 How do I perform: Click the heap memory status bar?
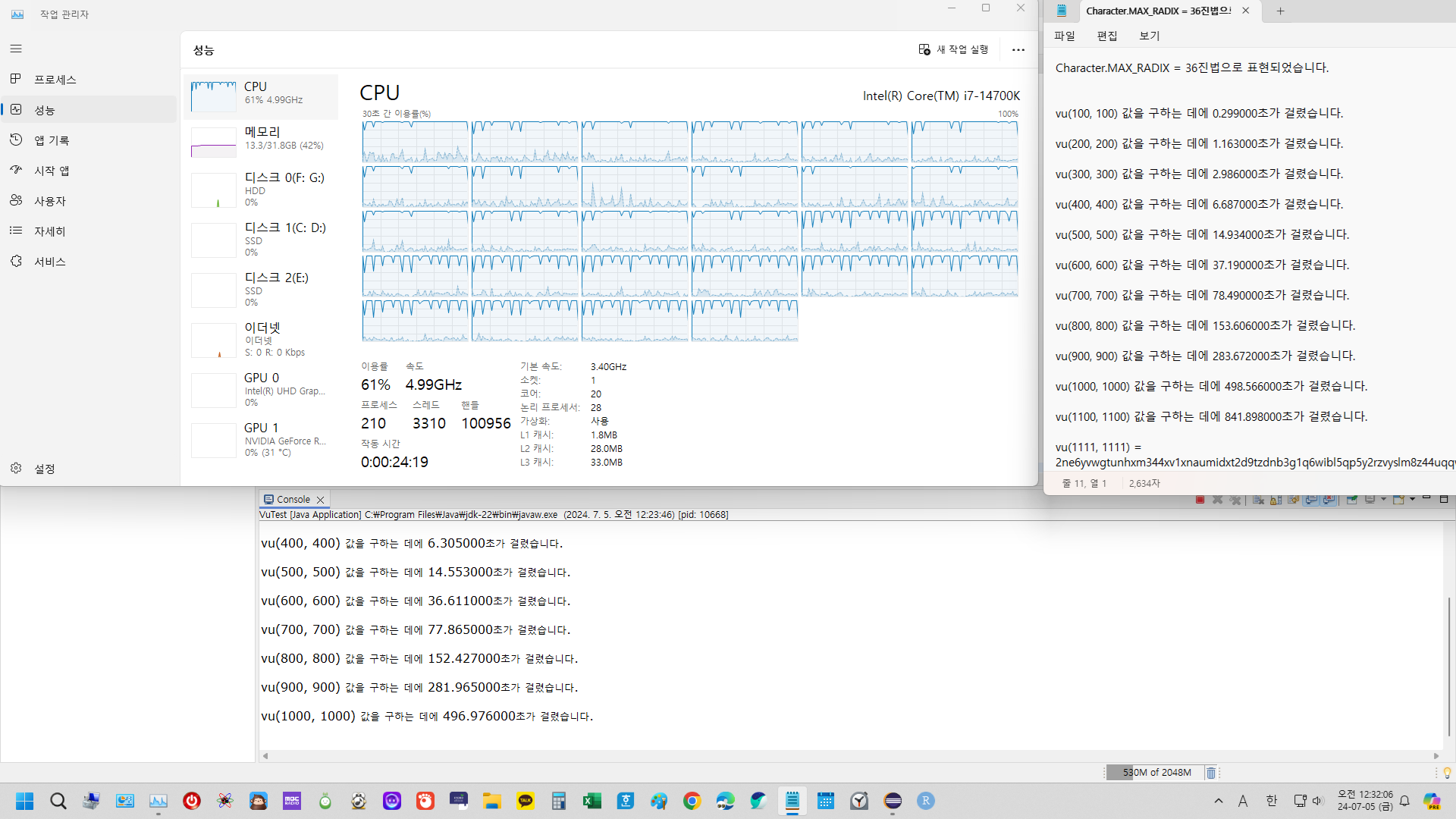(1155, 773)
